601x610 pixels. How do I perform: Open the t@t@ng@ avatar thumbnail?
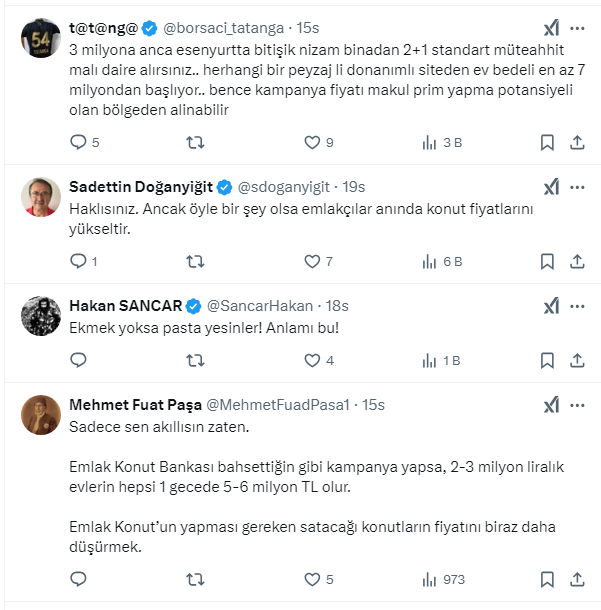(x=41, y=40)
